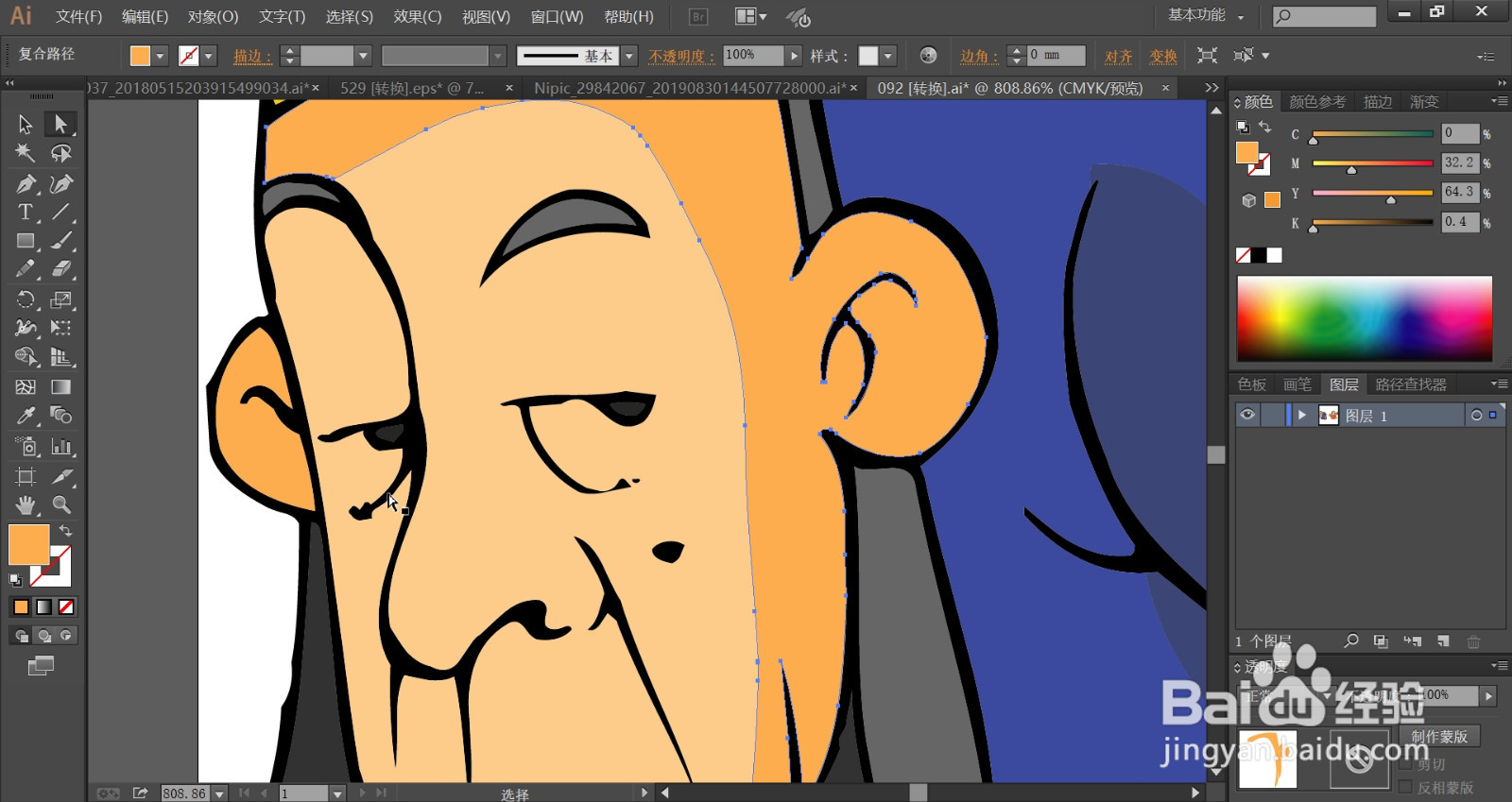Open graphic style 样式 dropdown
Screen dimensions: 1512x802
888,56
